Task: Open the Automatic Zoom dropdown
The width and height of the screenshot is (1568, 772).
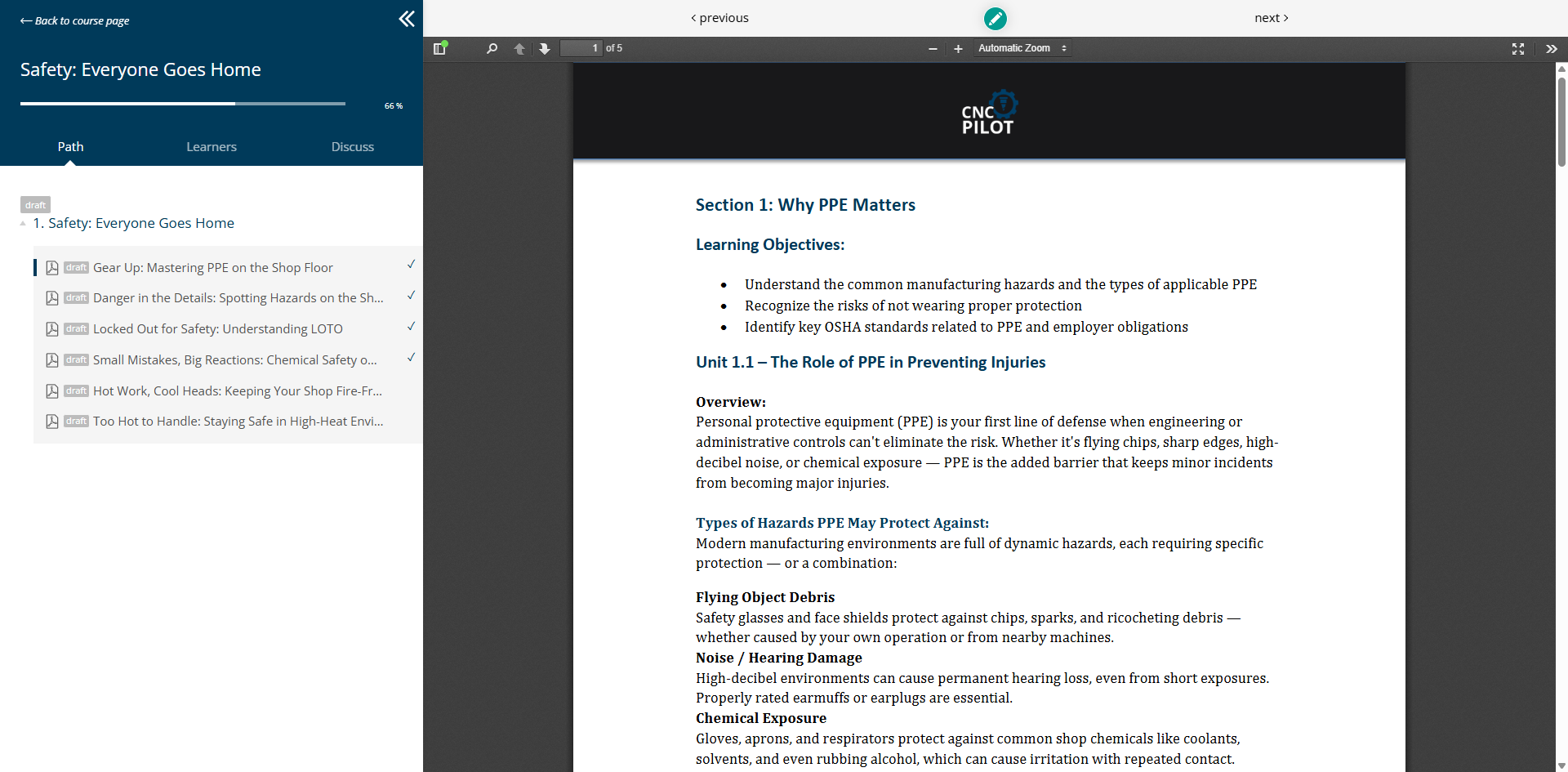Action: click(x=1022, y=49)
